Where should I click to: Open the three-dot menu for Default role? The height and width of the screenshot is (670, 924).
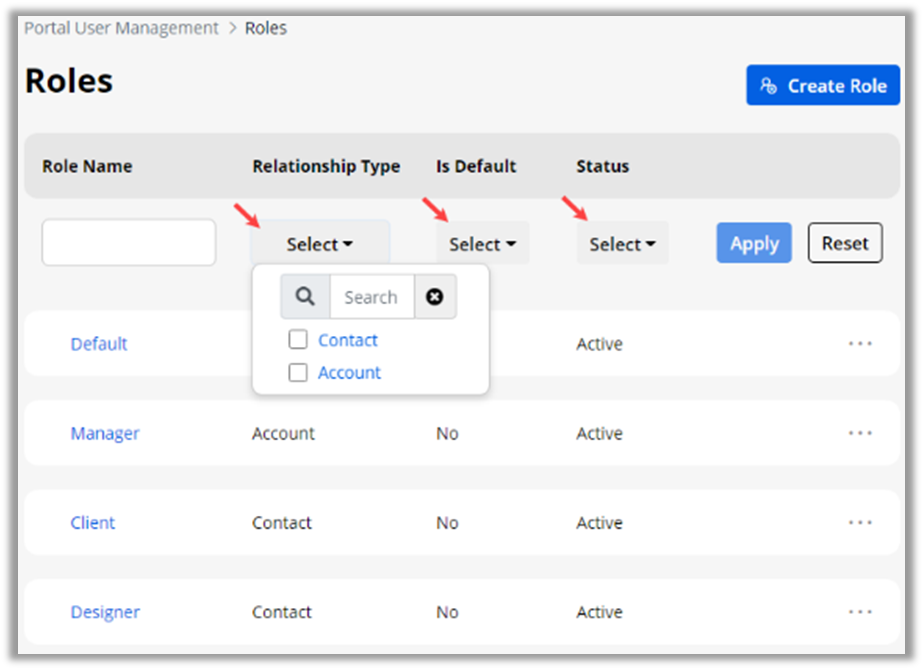pyautogui.click(x=859, y=343)
